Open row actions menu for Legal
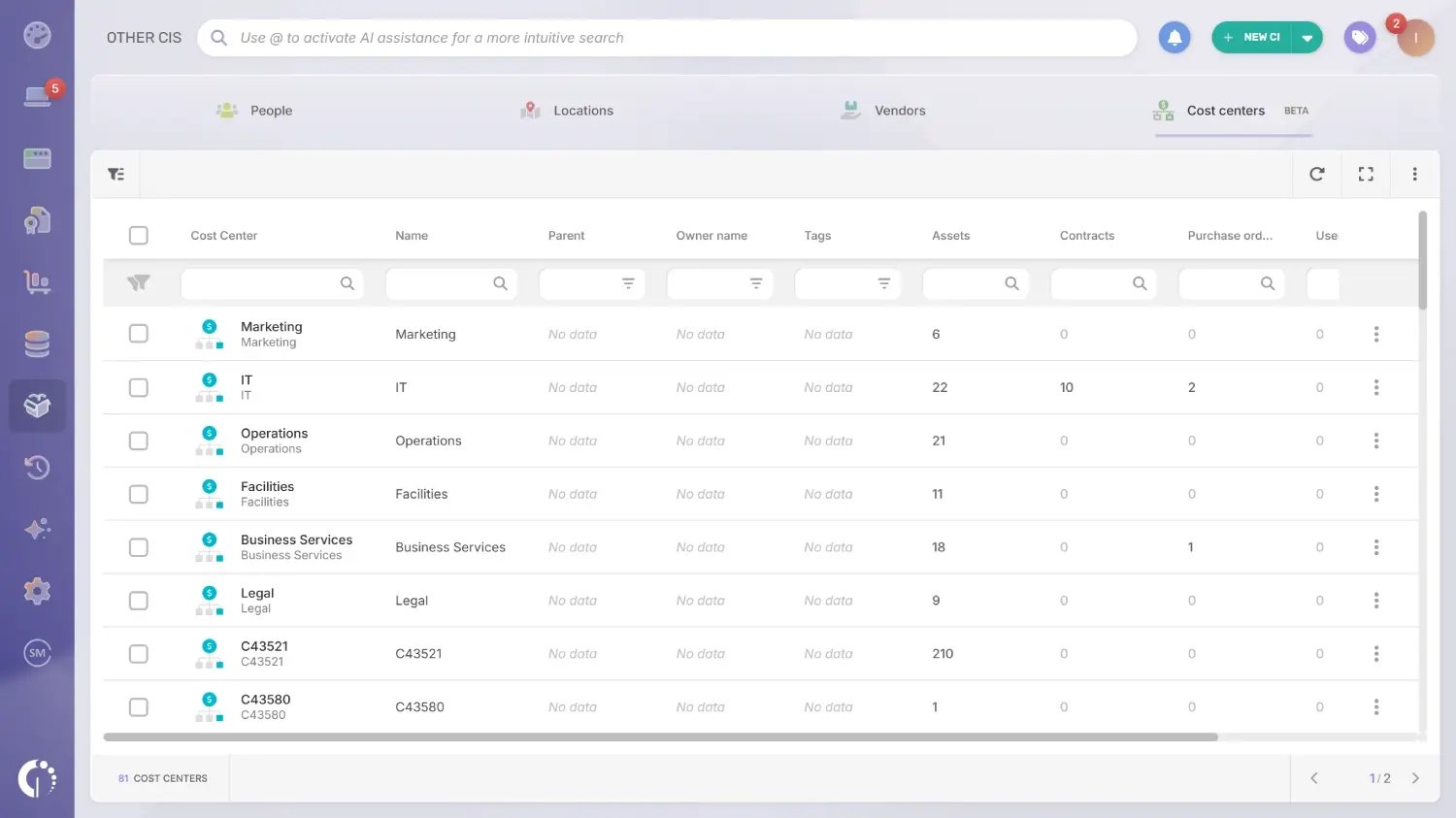 coord(1376,601)
